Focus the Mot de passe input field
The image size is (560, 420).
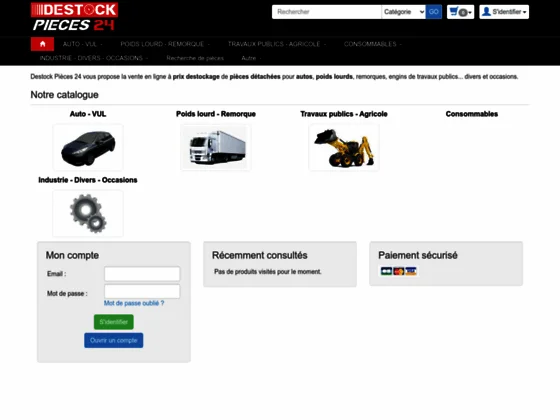click(142, 291)
